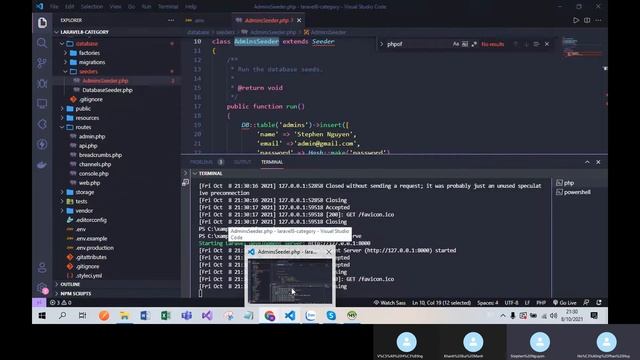The width and height of the screenshot is (640, 360).
Task: Open the File menu in menu bar
Action: click(x=54, y=7)
